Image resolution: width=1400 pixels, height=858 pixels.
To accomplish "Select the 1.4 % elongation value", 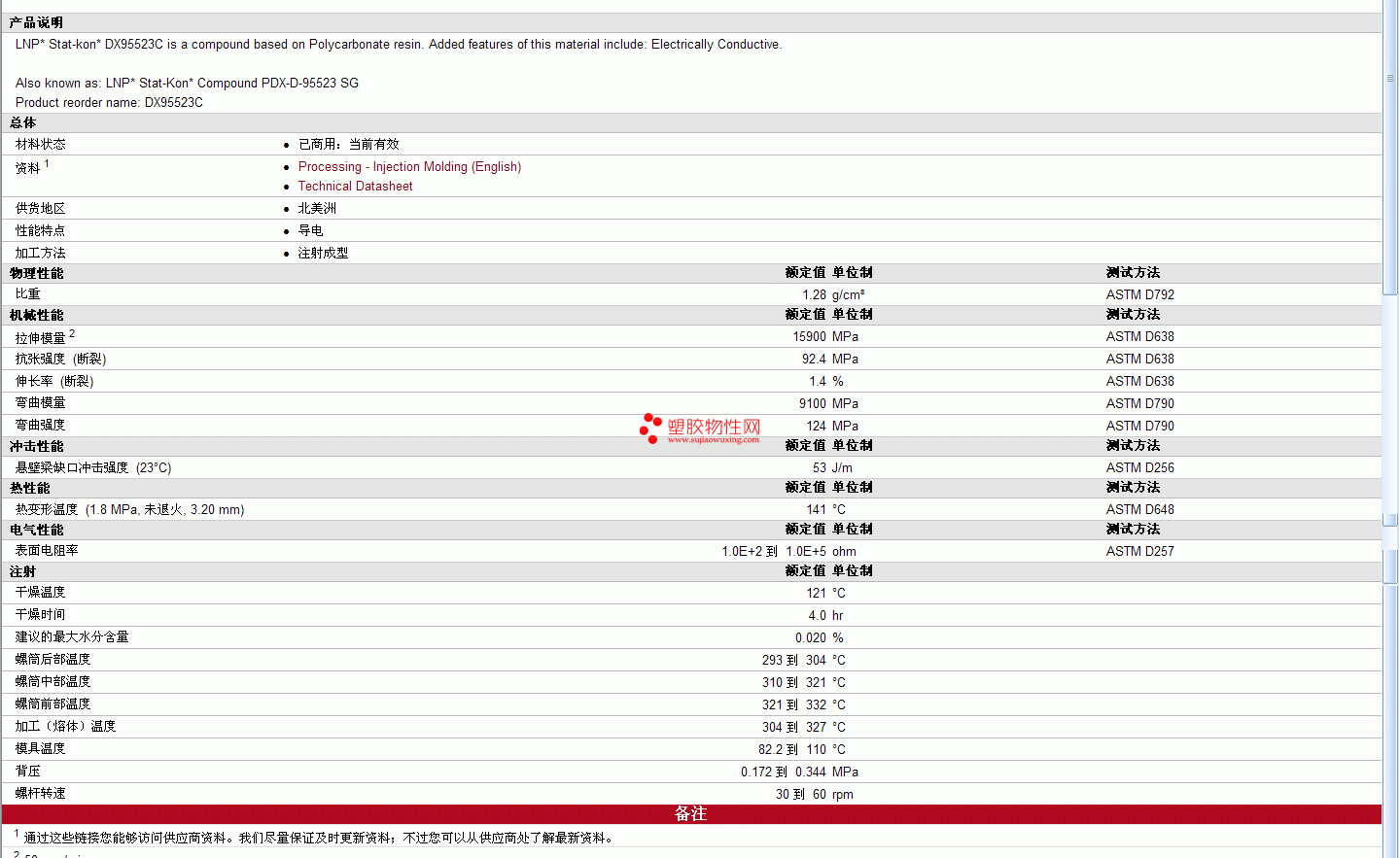I will (x=826, y=382).
